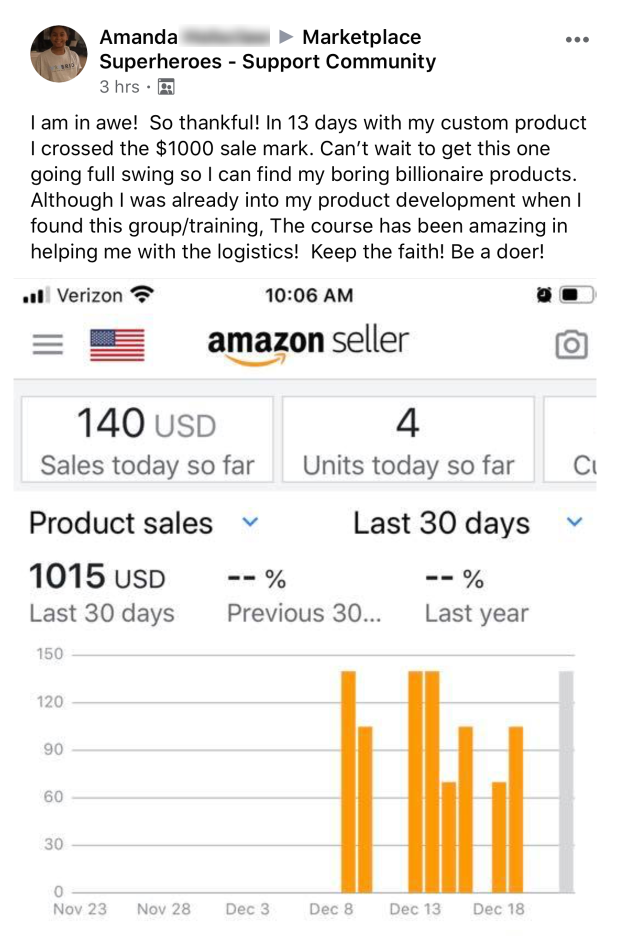
Task: Click the poster name Amanda
Action: [x=139, y=38]
